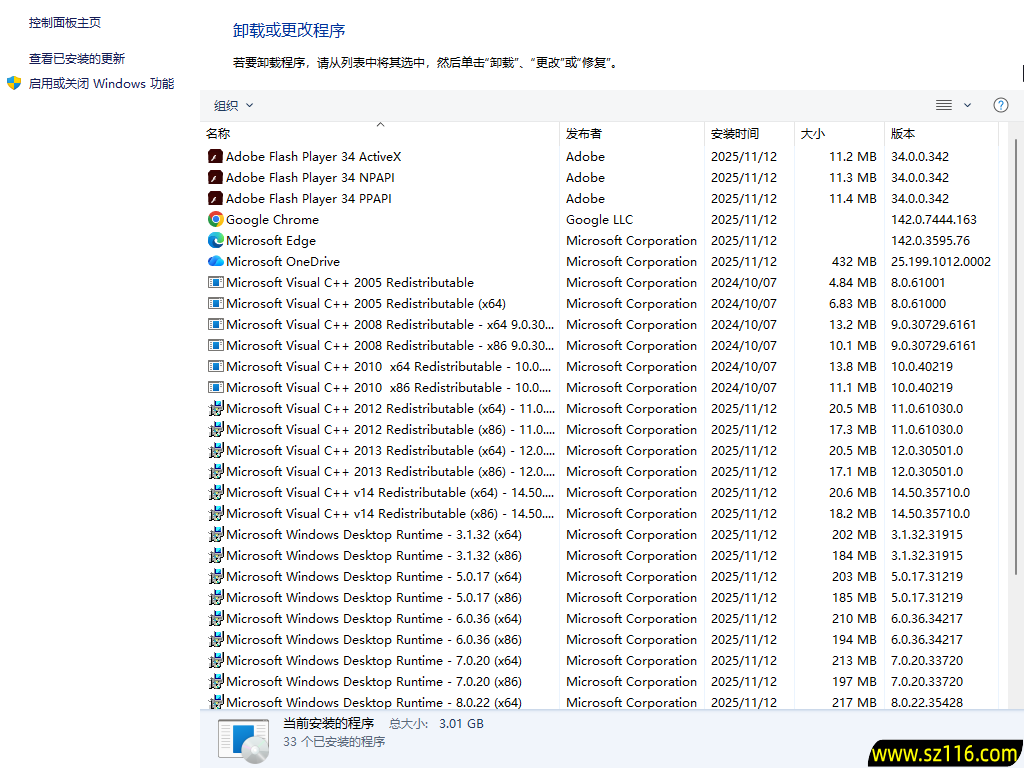The width and height of the screenshot is (1024, 768).
Task: Open 查看已安装的更新 link
Action: (x=77, y=59)
